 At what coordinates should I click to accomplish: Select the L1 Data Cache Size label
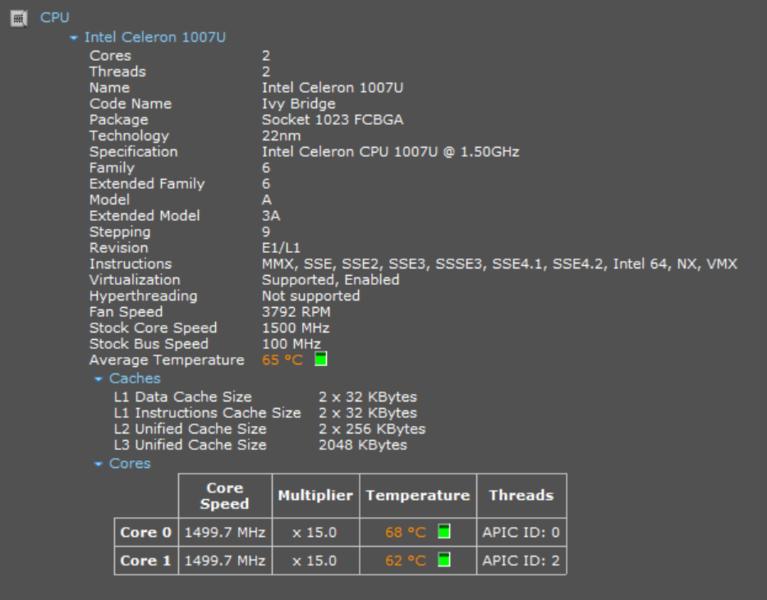183,397
